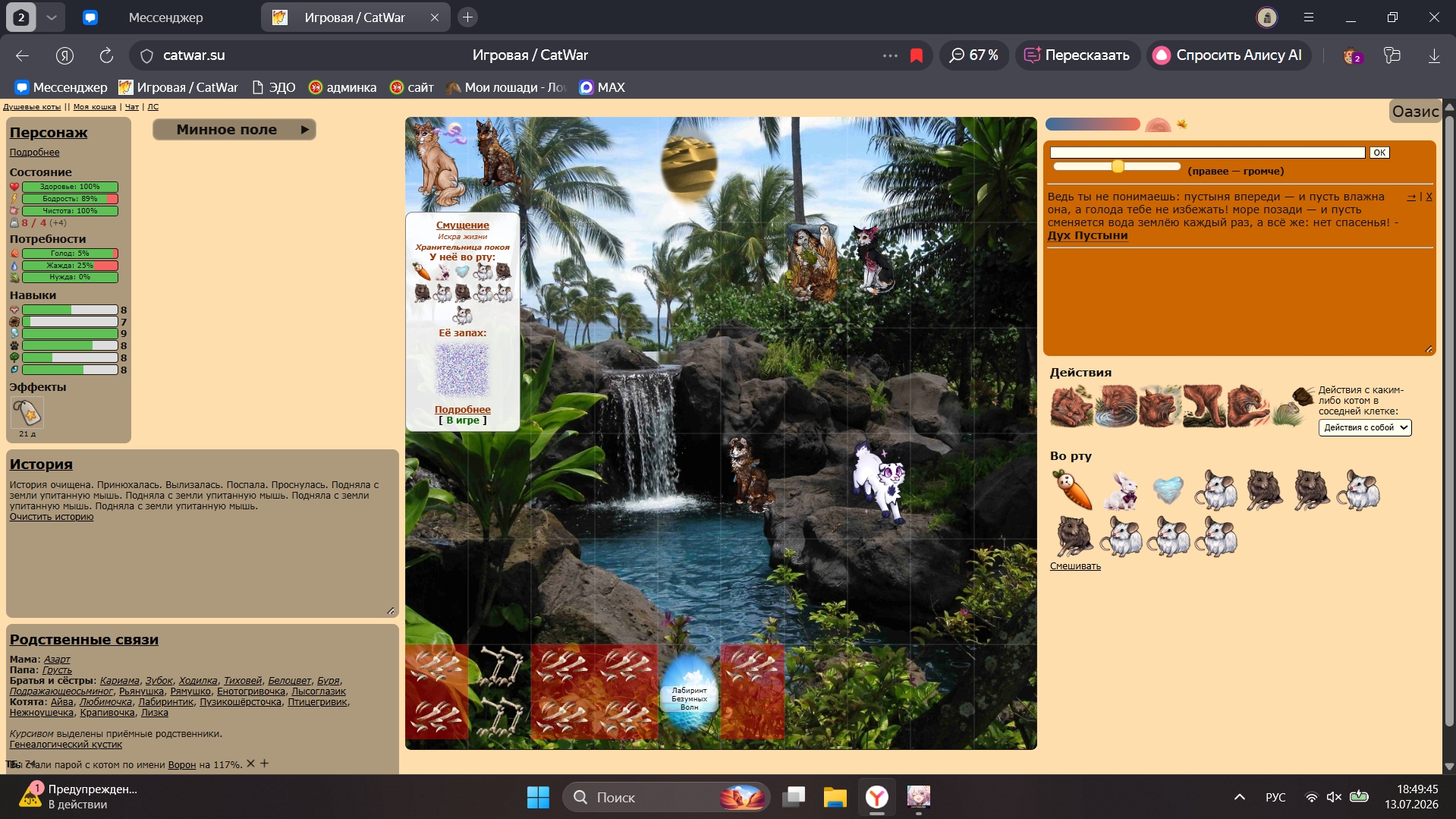Screen dimensions: 1456x819
Task: Open the Wi-Fi network tray icon
Action: (1311, 797)
